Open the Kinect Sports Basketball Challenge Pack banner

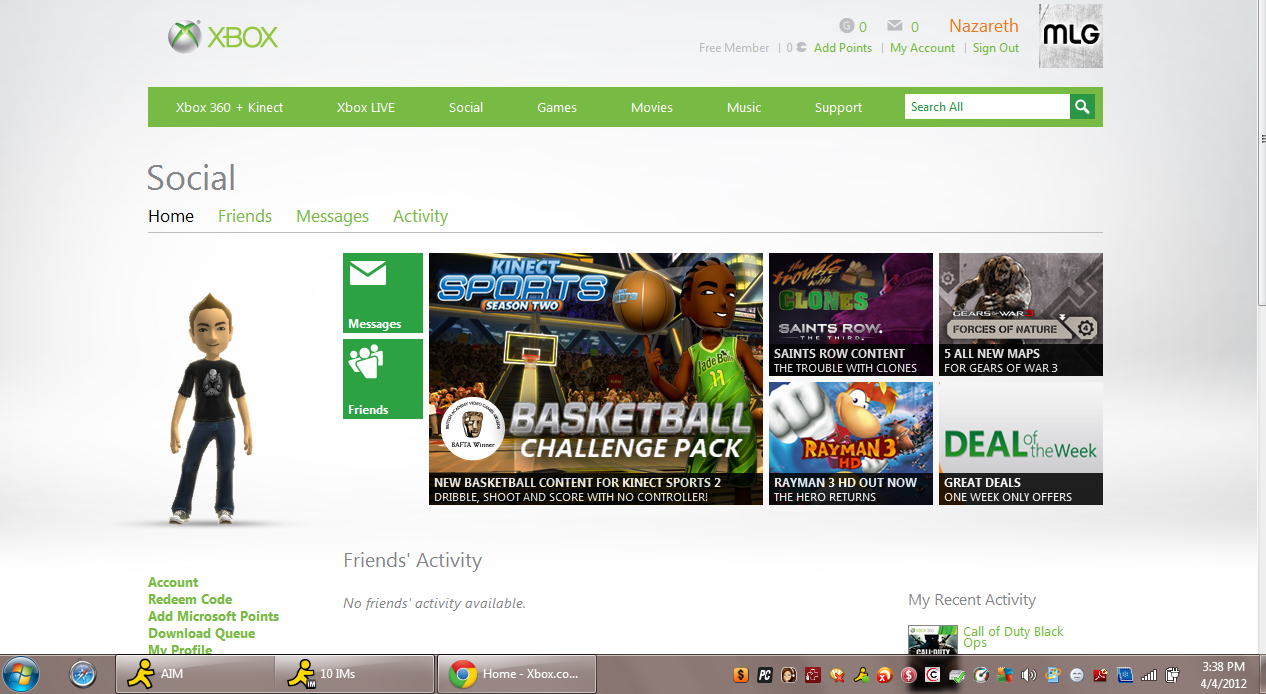coord(596,379)
